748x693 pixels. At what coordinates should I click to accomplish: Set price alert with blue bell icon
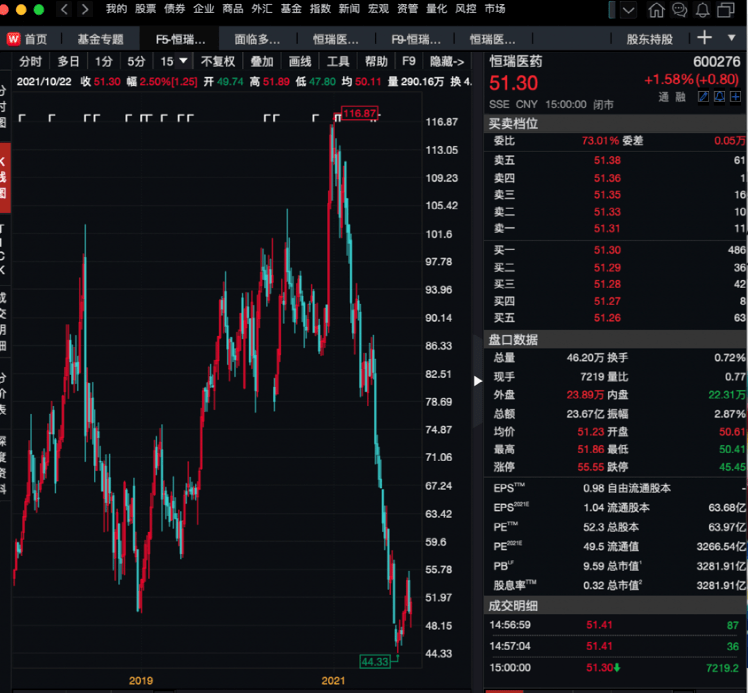coord(719,97)
